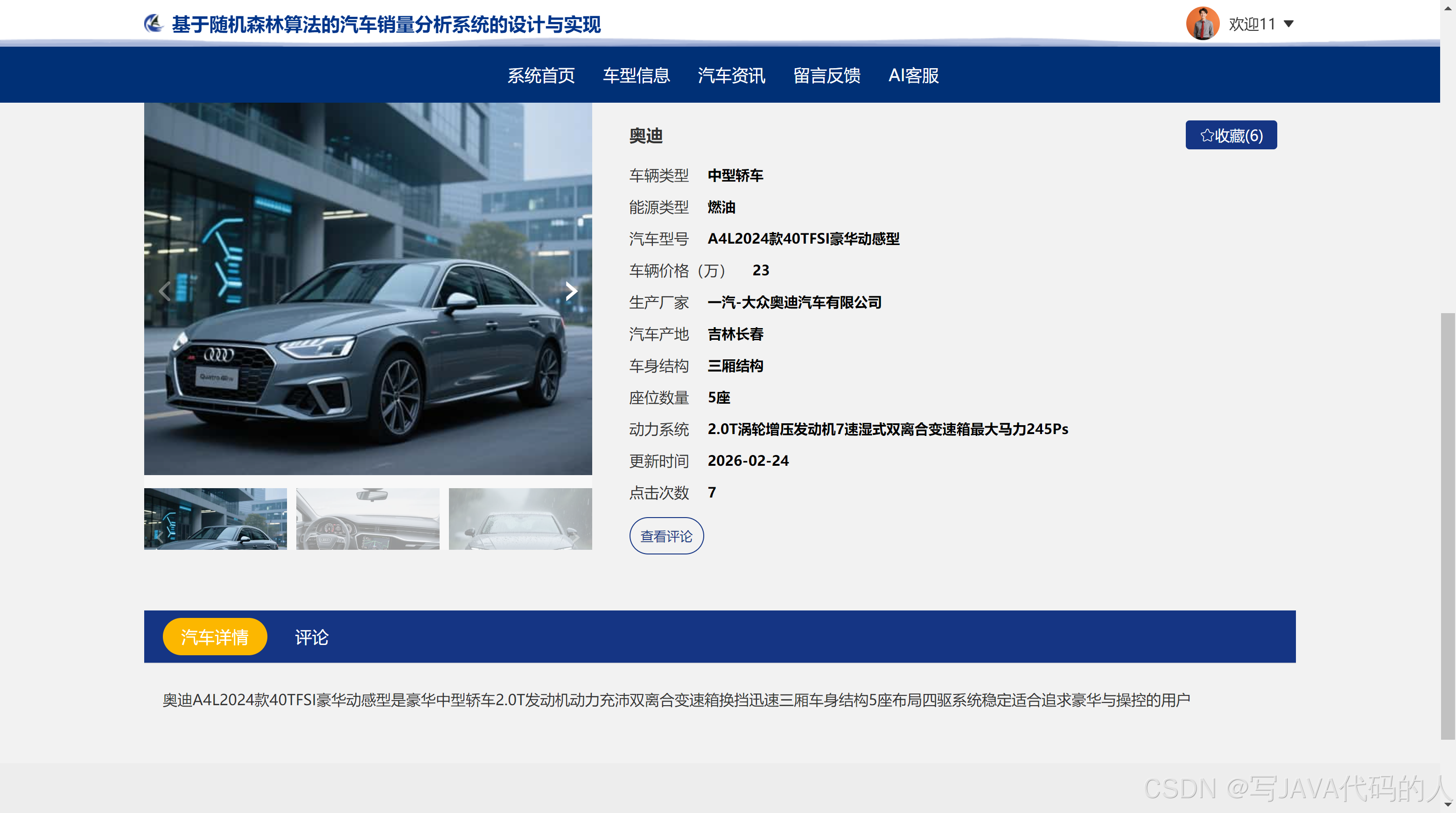Show the previous car image with left arrow
This screenshot has width=1456, height=813.
click(x=165, y=291)
